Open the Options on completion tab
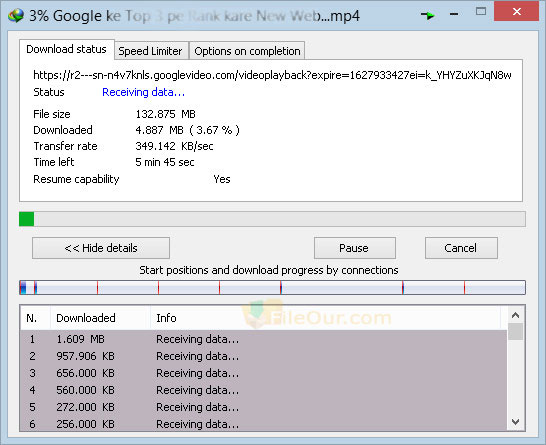 [x=247, y=51]
